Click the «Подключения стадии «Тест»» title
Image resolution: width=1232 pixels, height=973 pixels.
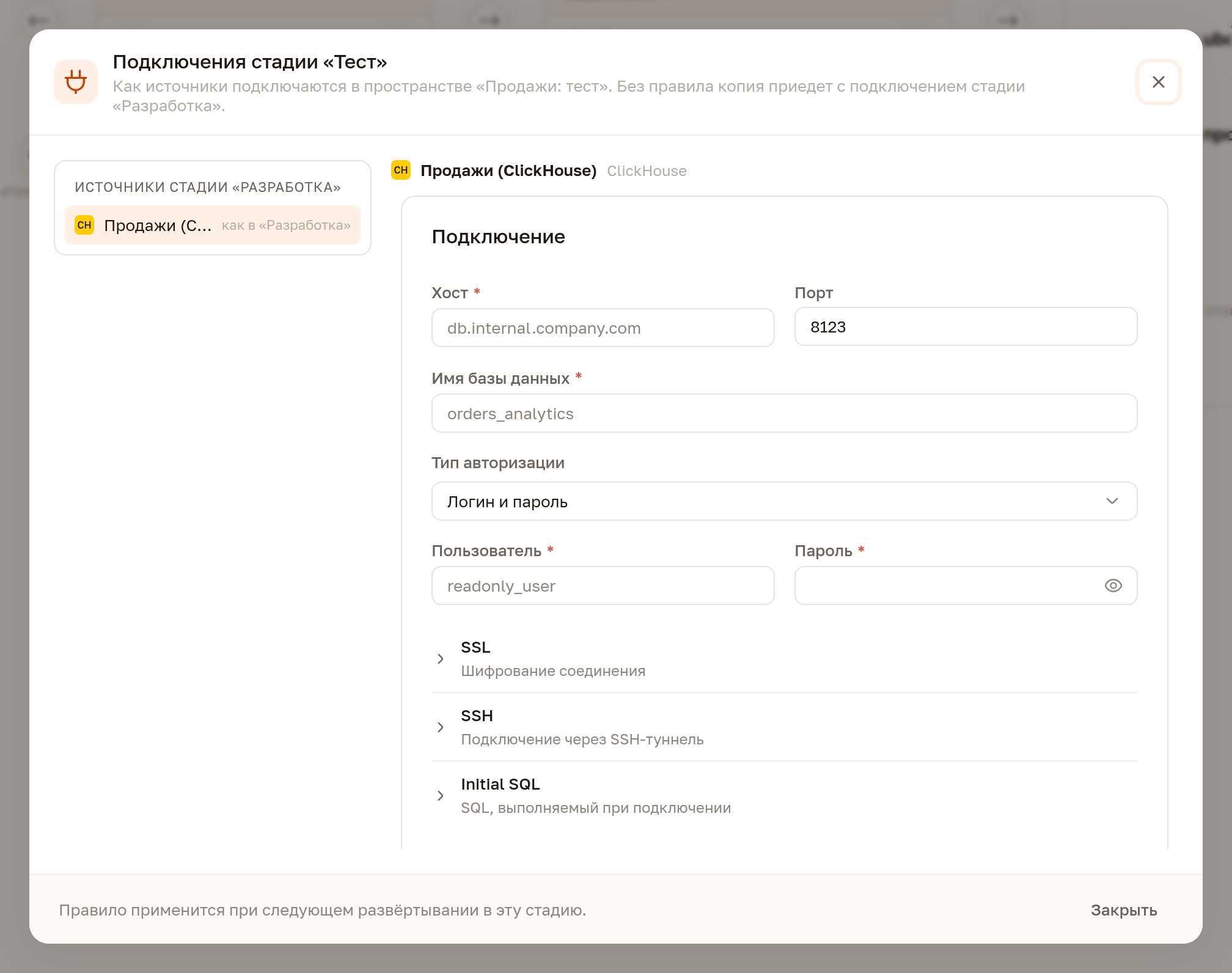pos(250,62)
